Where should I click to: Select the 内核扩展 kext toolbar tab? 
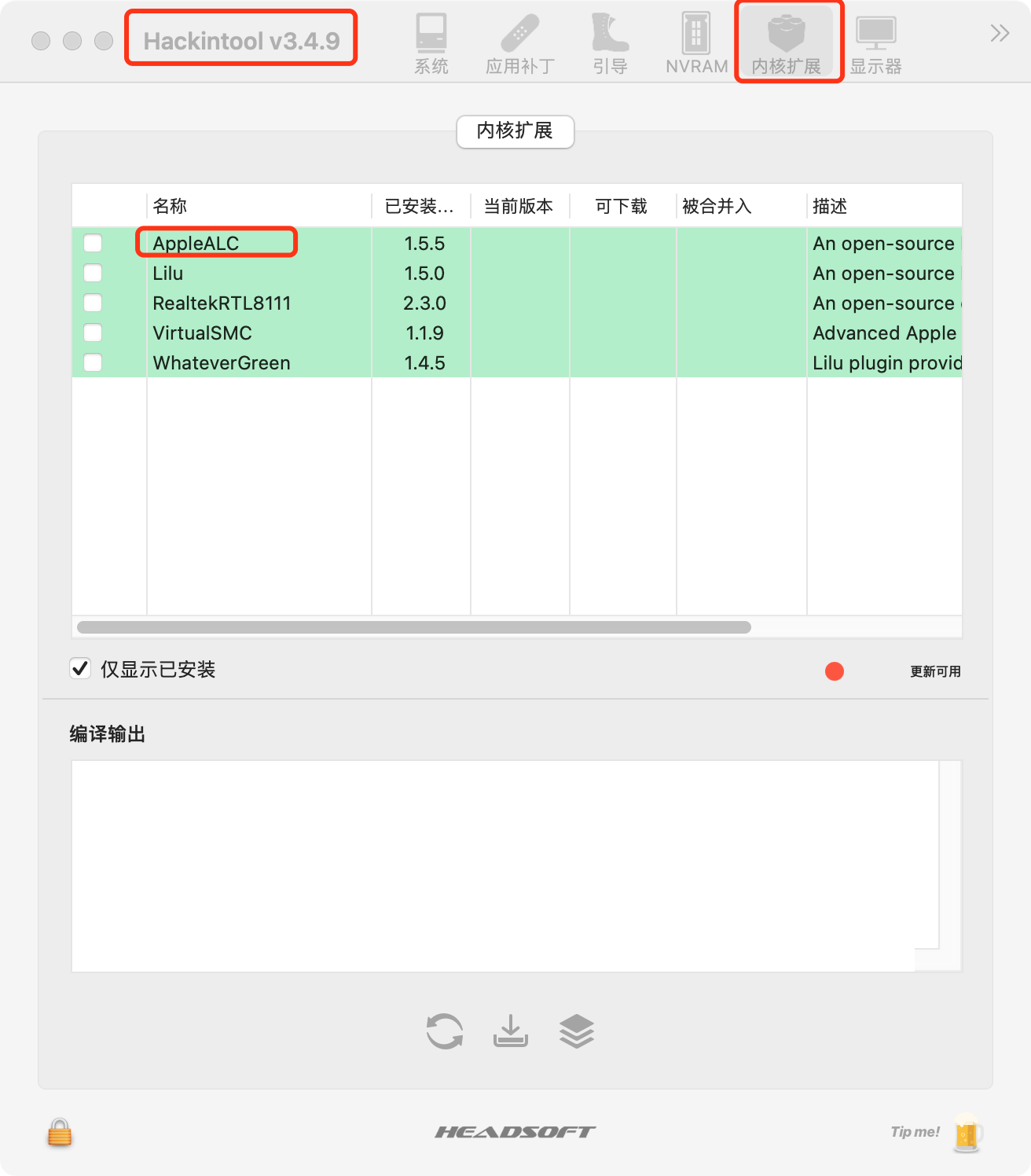coord(786,43)
